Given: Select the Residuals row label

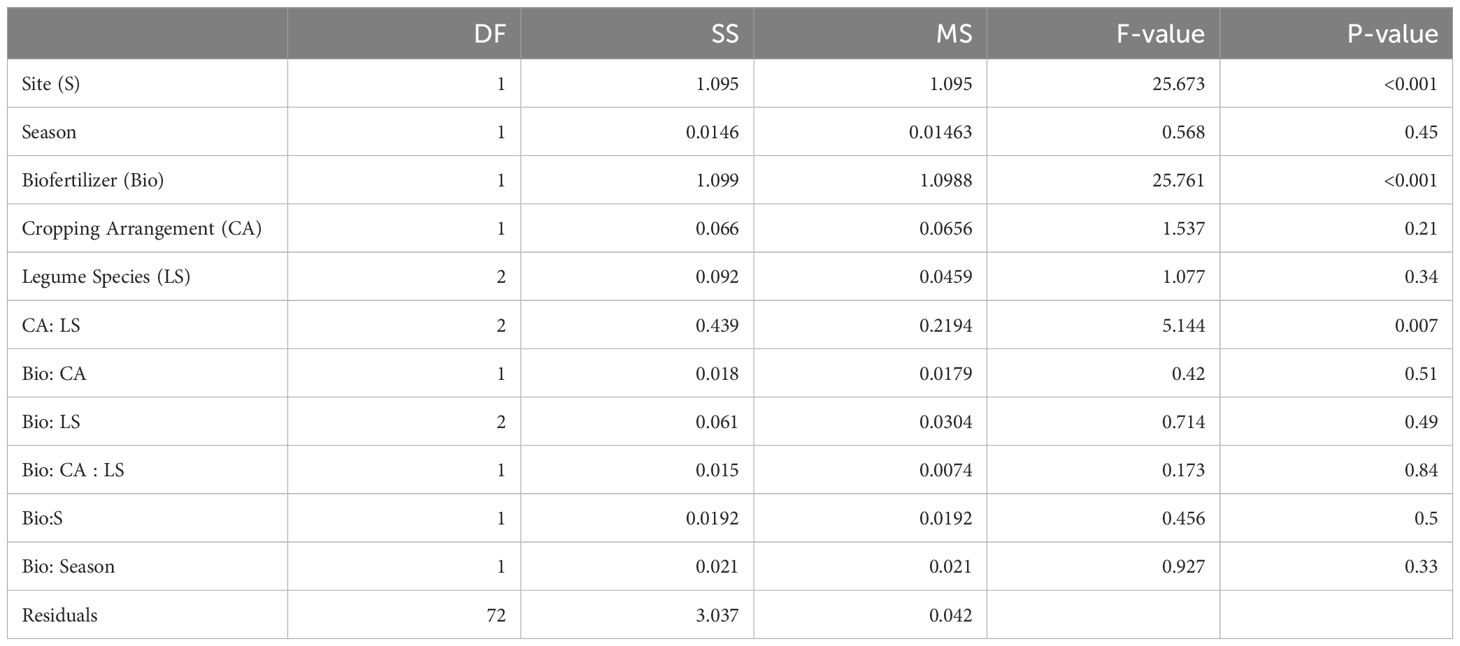Looking at the screenshot, I should 60,615.
